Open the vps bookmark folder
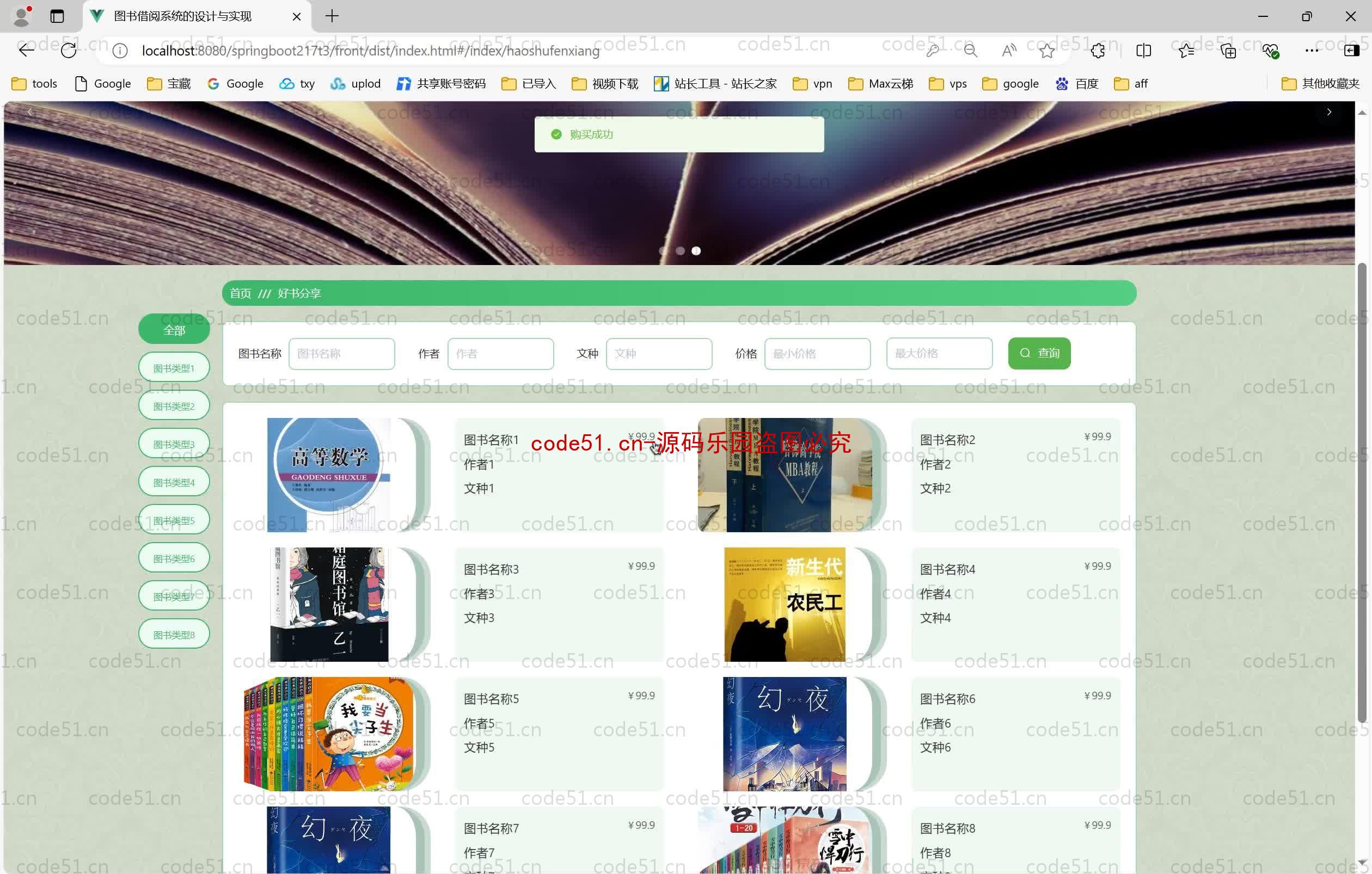Screen dimensions: 1372x874 948,84
